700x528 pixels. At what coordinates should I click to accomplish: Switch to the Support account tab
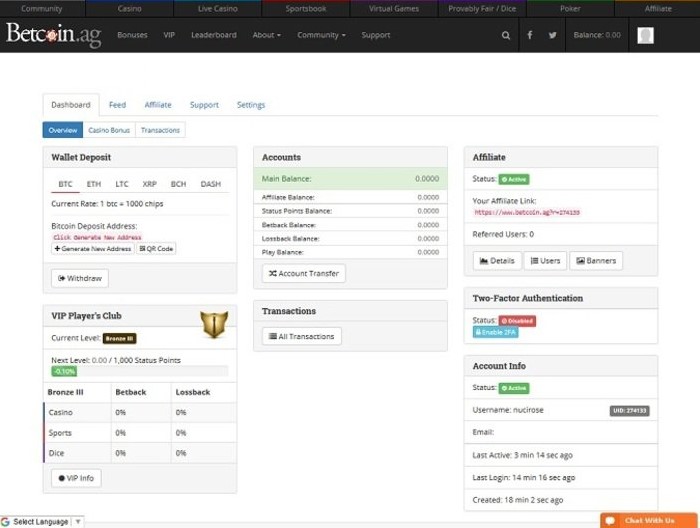coord(204,105)
